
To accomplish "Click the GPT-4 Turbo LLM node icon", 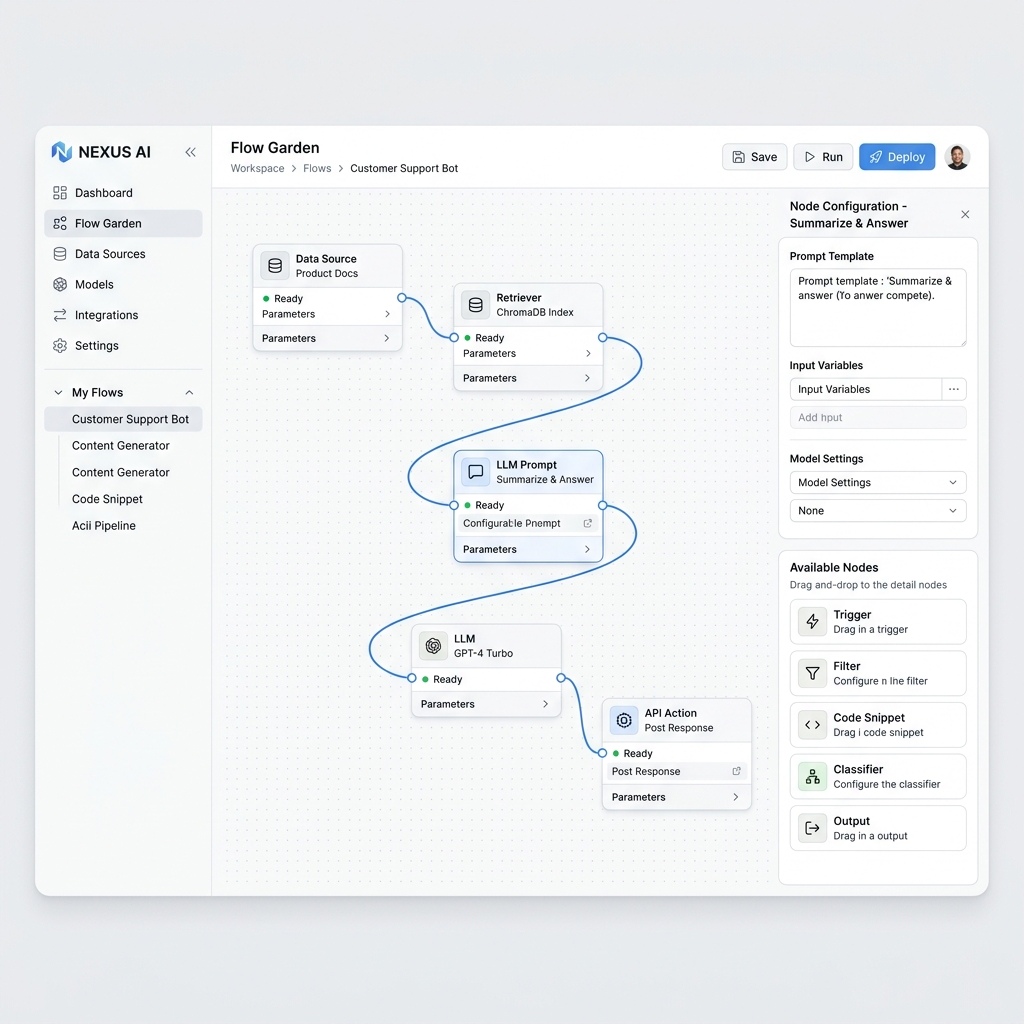I will (433, 646).
